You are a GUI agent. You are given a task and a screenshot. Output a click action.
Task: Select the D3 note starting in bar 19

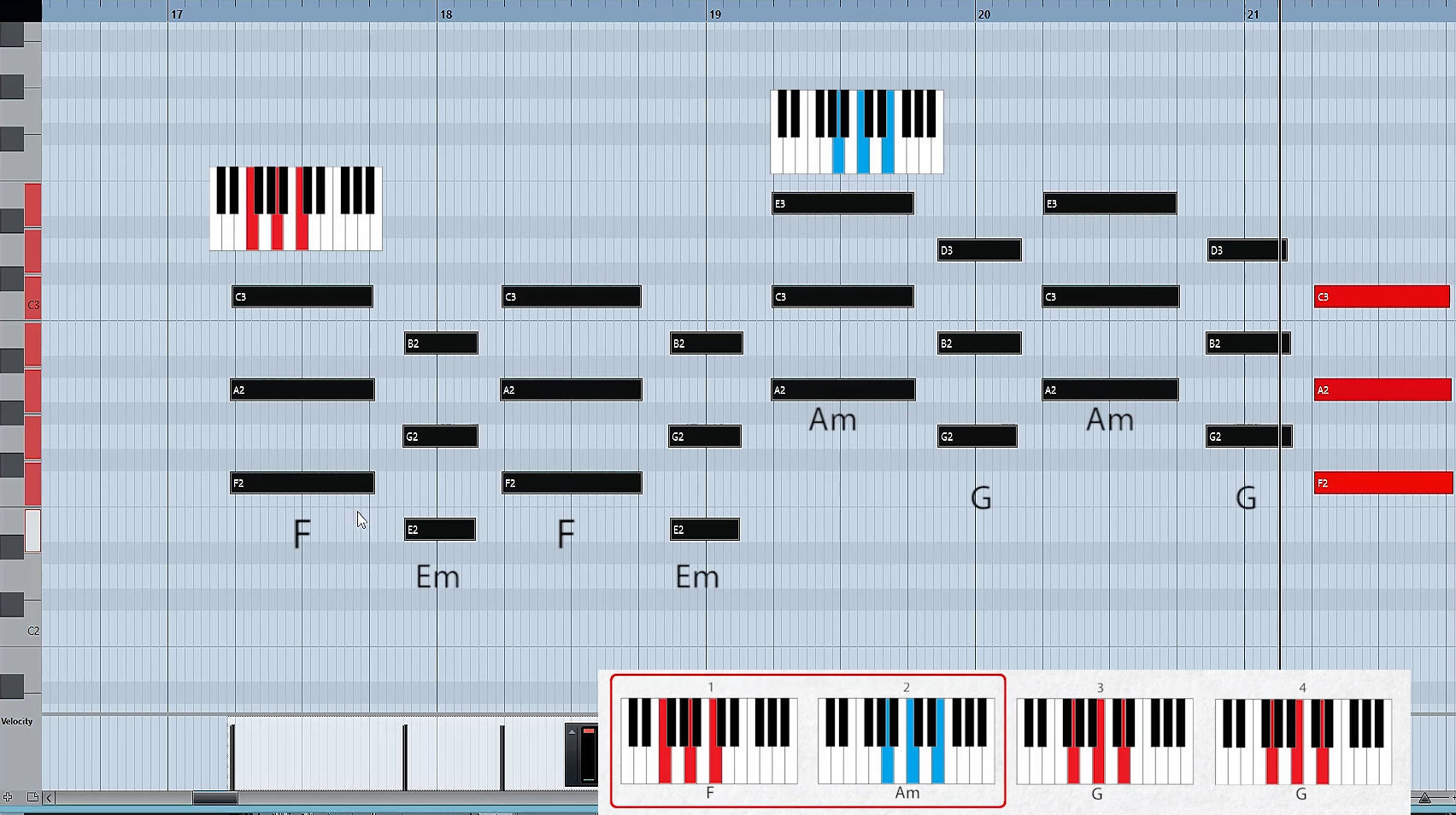pyautogui.click(x=979, y=250)
